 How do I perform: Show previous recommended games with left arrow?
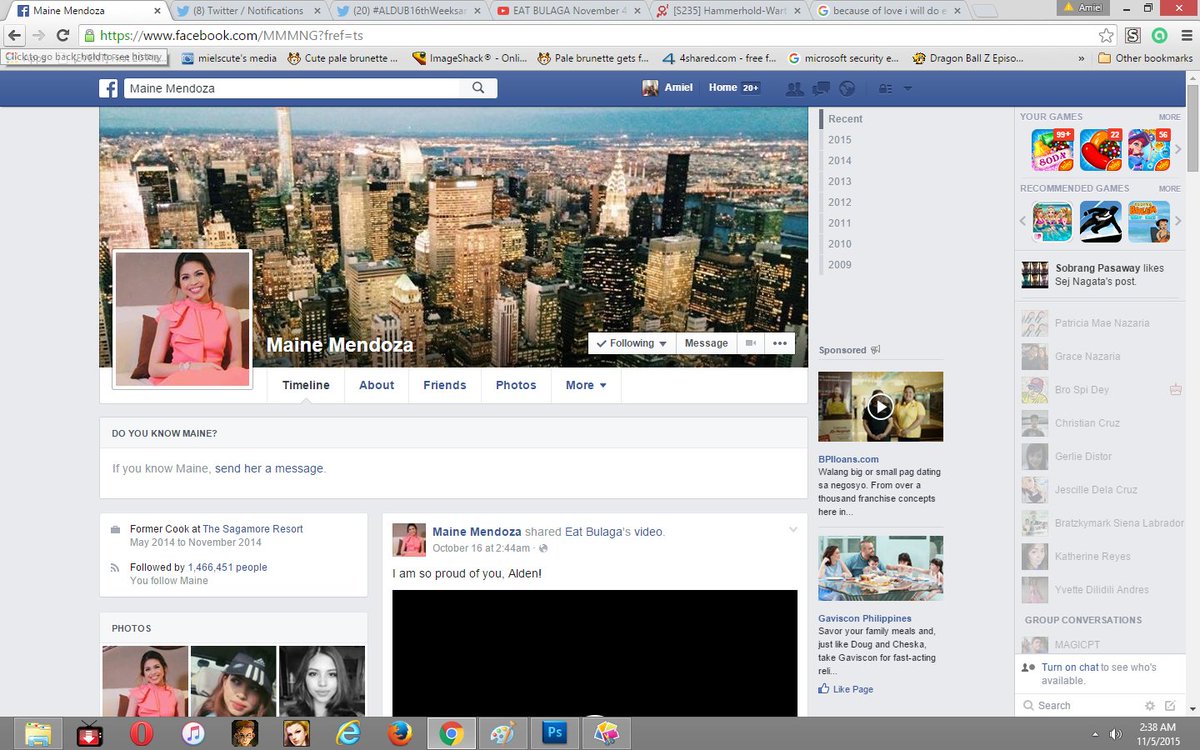[x=1024, y=221]
